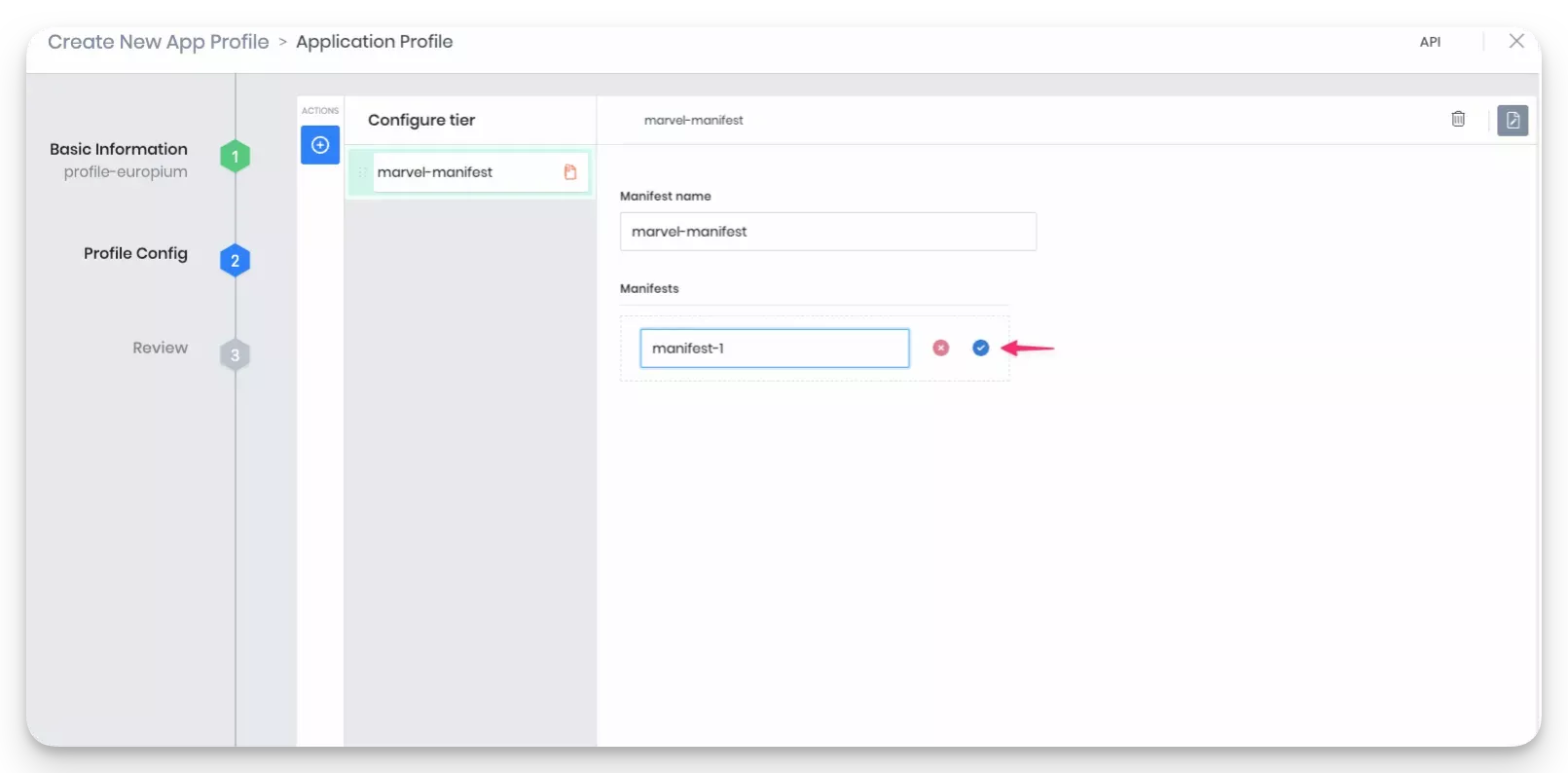Cancel the manifest entry with red X icon
Image resolution: width=1568 pixels, height=773 pixels.
(940, 348)
